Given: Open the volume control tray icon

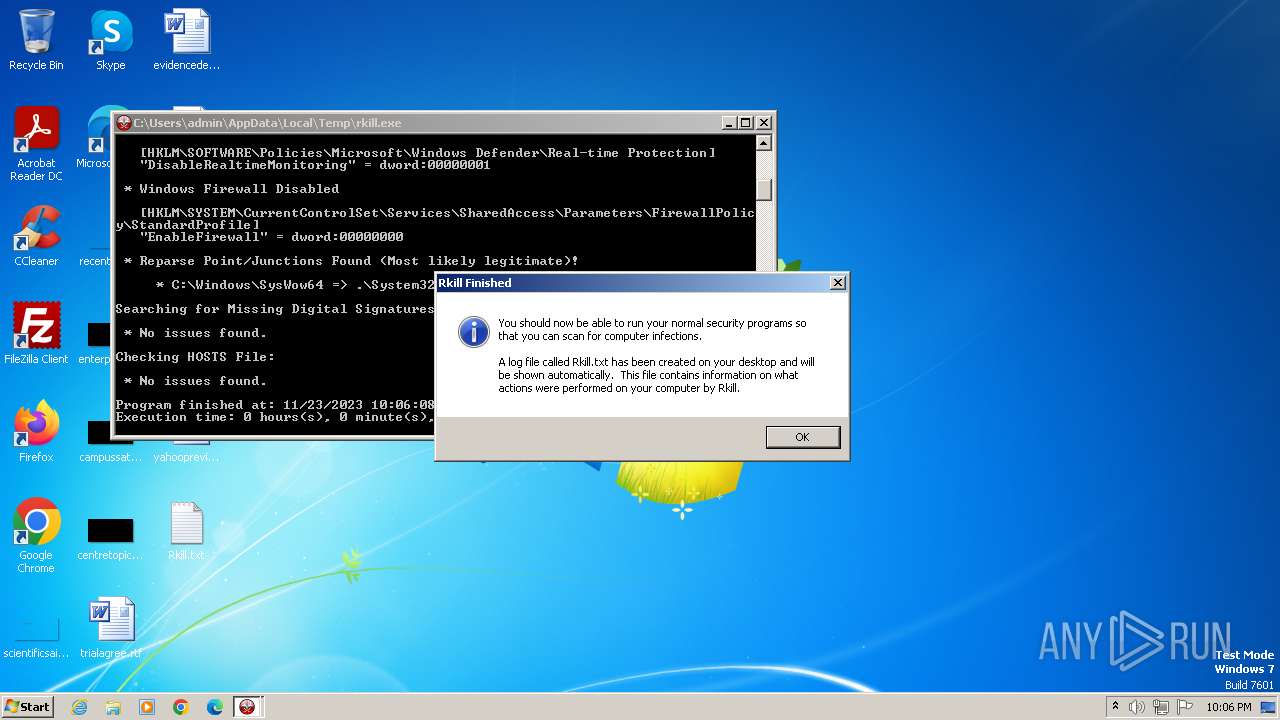Looking at the screenshot, I should point(1137,707).
